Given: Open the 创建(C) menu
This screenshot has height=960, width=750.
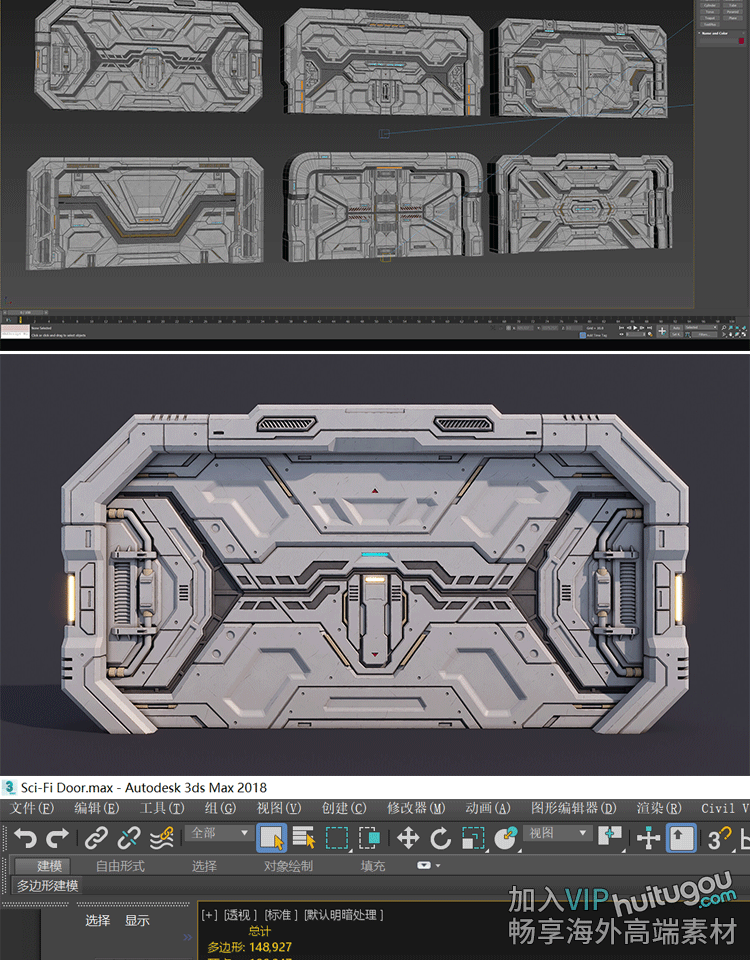Looking at the screenshot, I should point(344,808).
